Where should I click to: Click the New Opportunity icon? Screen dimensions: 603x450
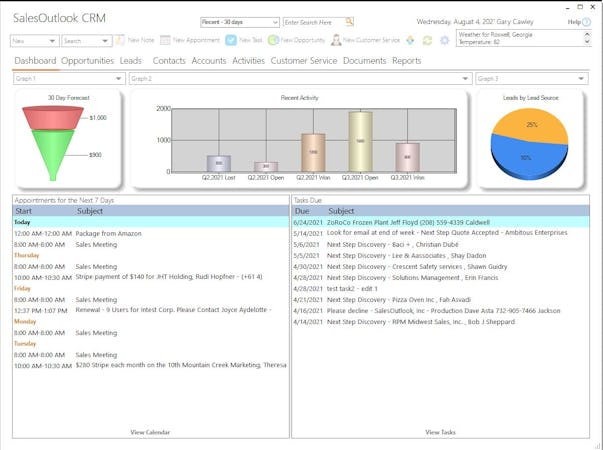273,40
